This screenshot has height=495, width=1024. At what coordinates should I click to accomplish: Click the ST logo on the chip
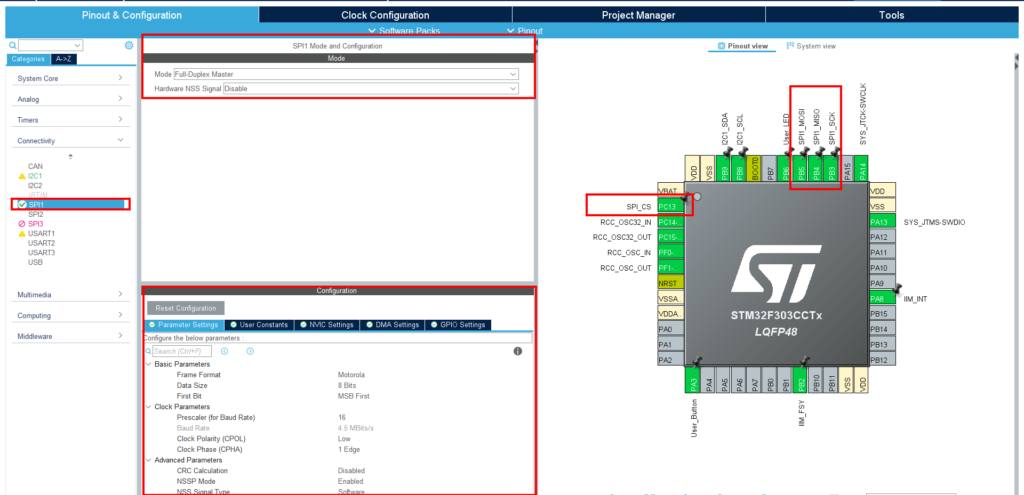click(776, 272)
